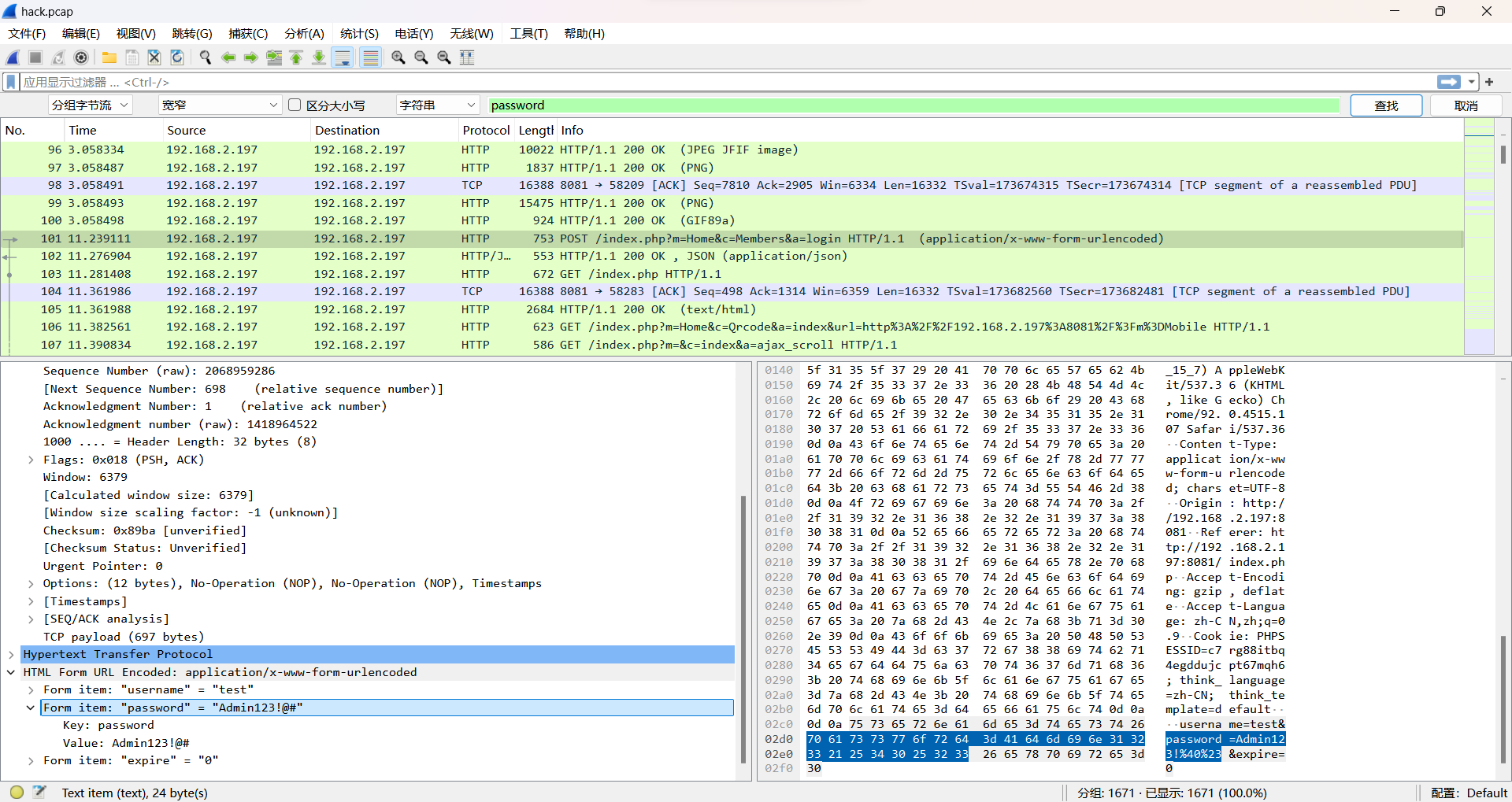Open the 视图(V) menu
The height and width of the screenshot is (802, 1512).
click(136, 34)
